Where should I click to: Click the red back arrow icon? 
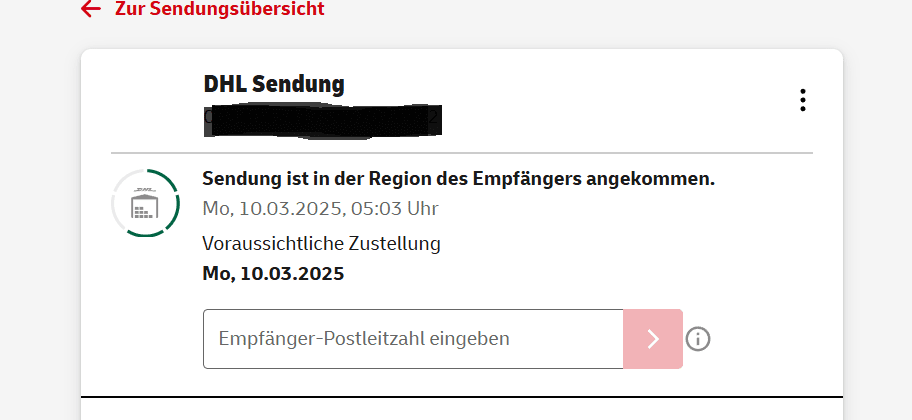point(91,9)
